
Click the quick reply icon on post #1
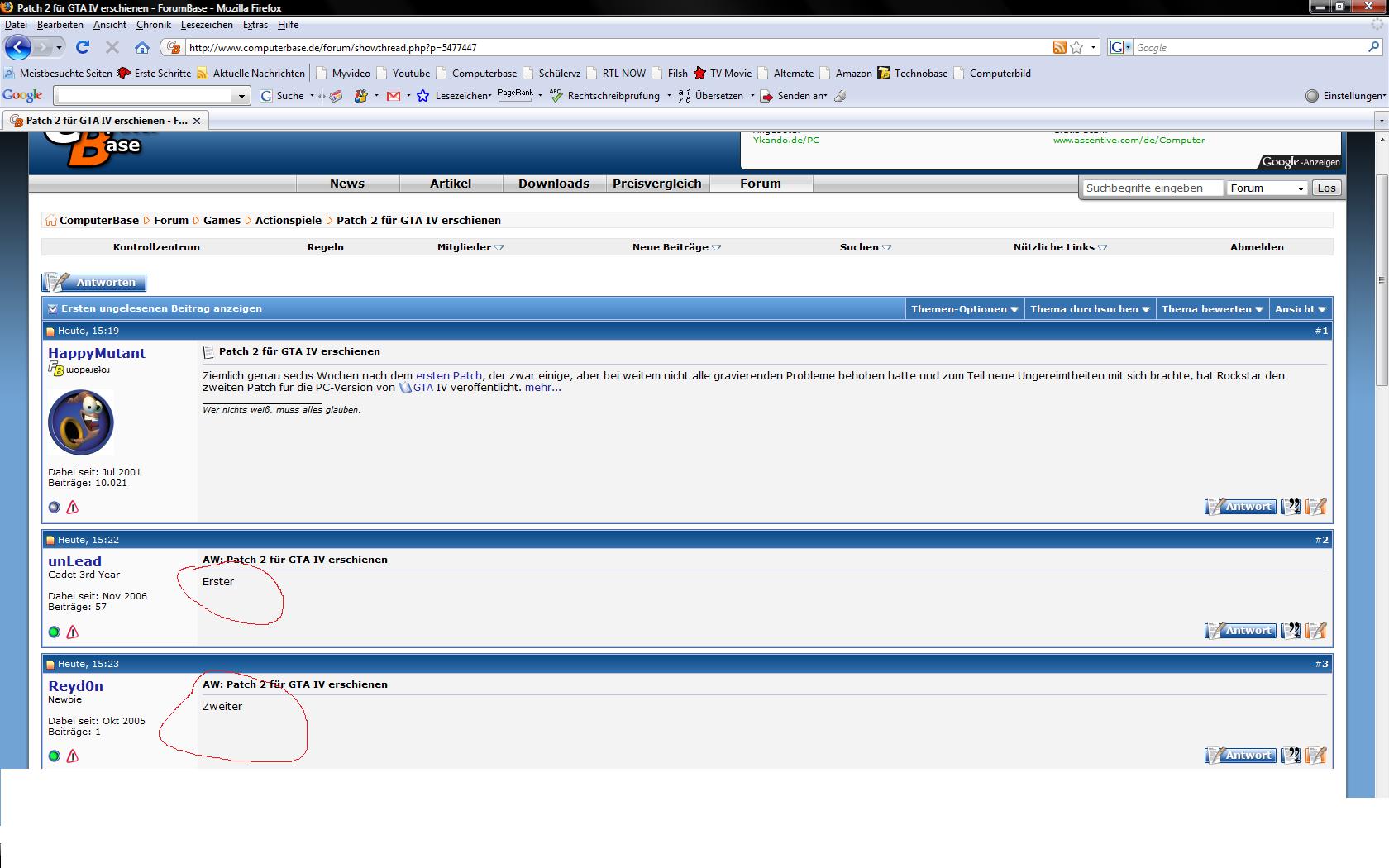click(x=1316, y=507)
